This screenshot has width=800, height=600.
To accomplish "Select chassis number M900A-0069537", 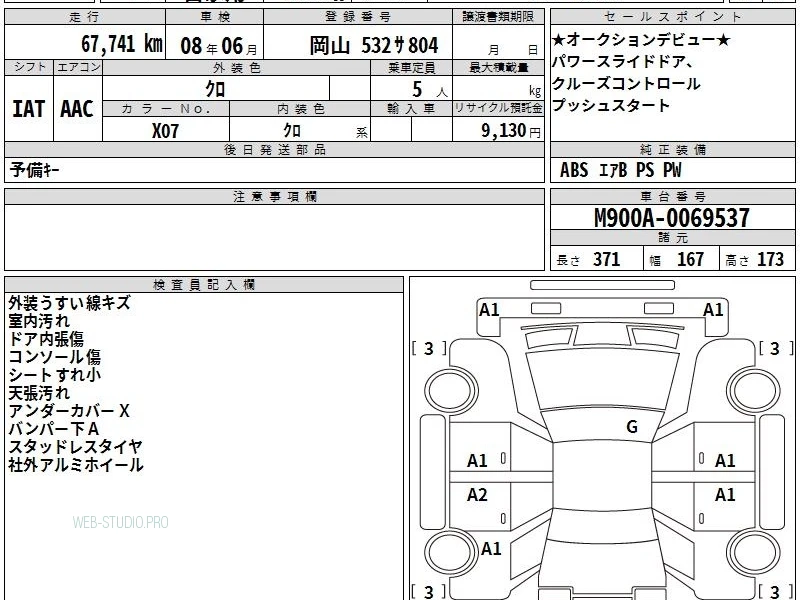I will point(672,218).
